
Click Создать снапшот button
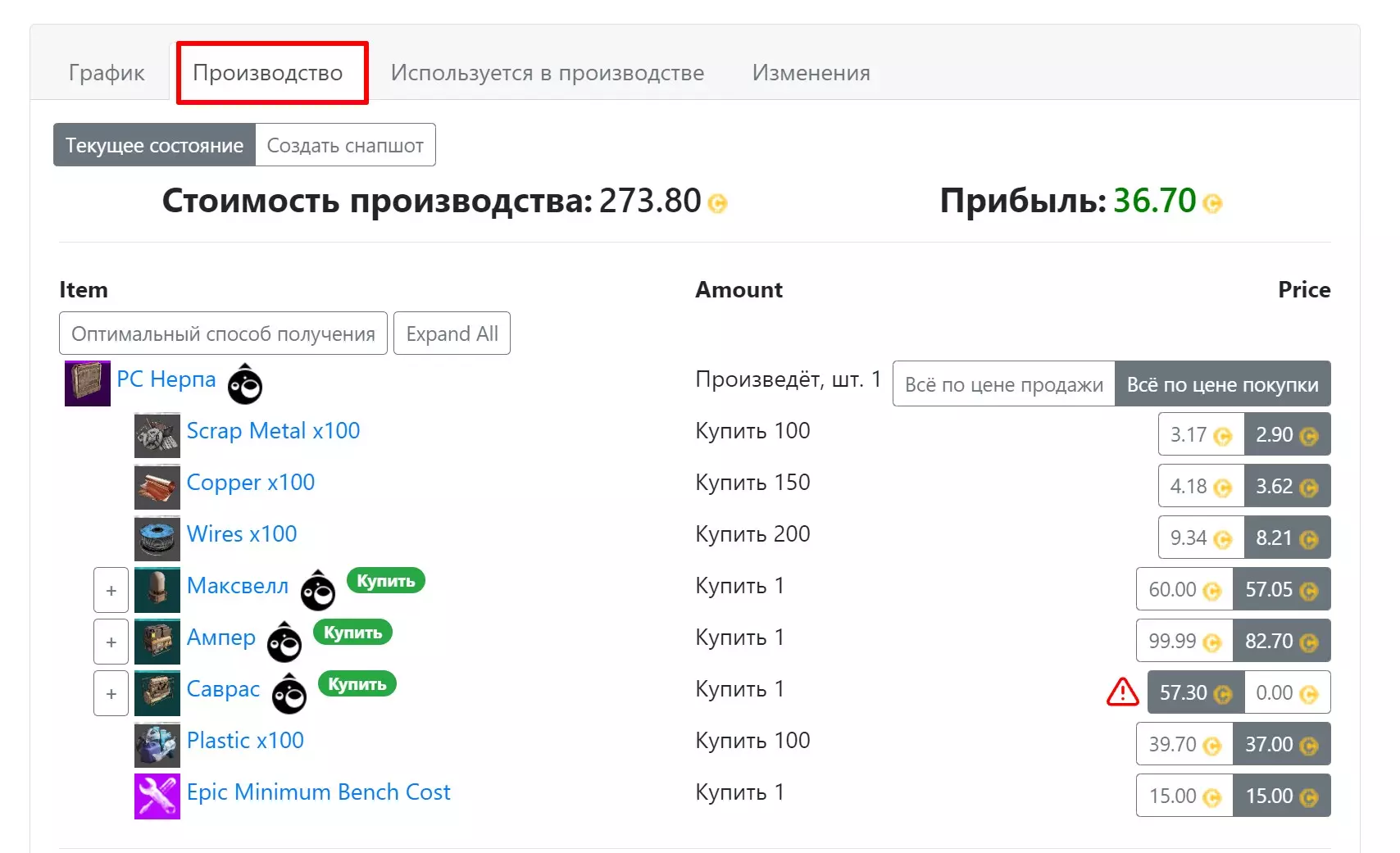345,145
